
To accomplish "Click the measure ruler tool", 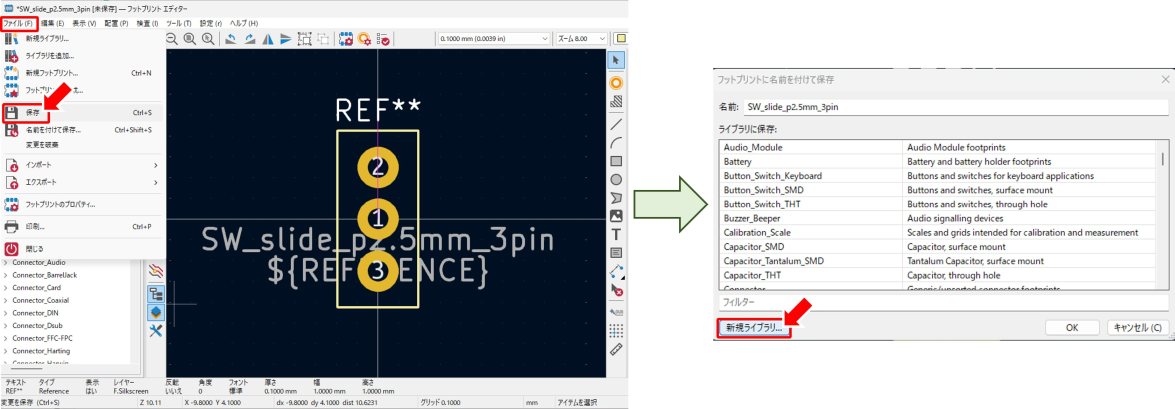I will point(617,349).
